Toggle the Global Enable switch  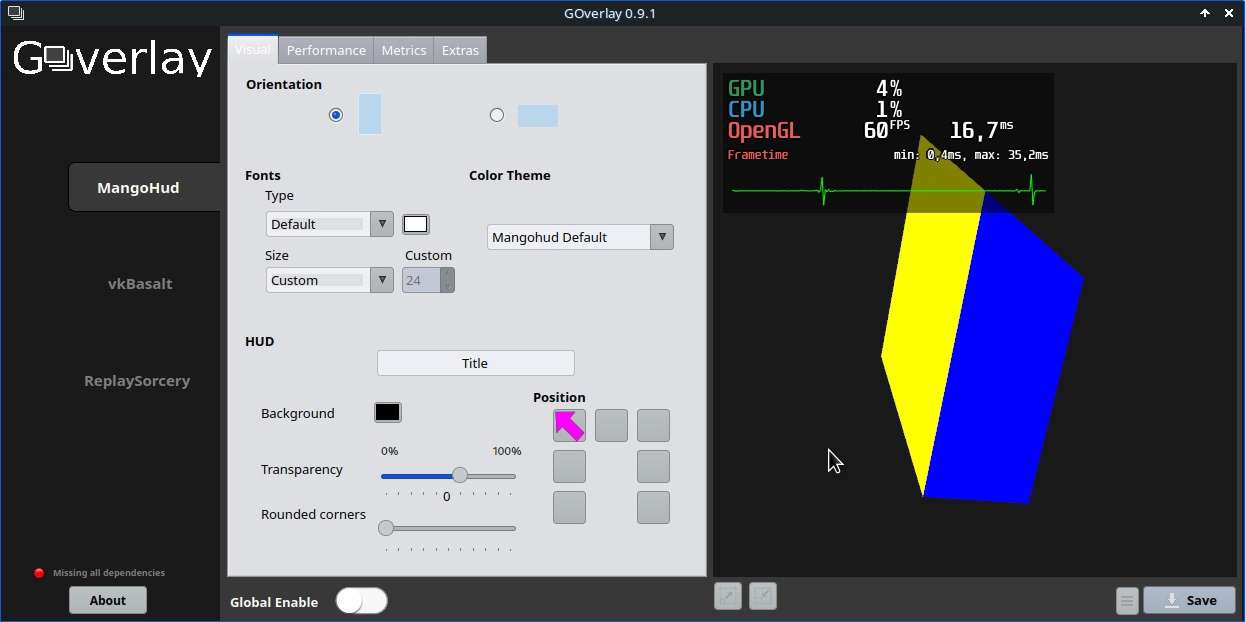[x=361, y=601]
